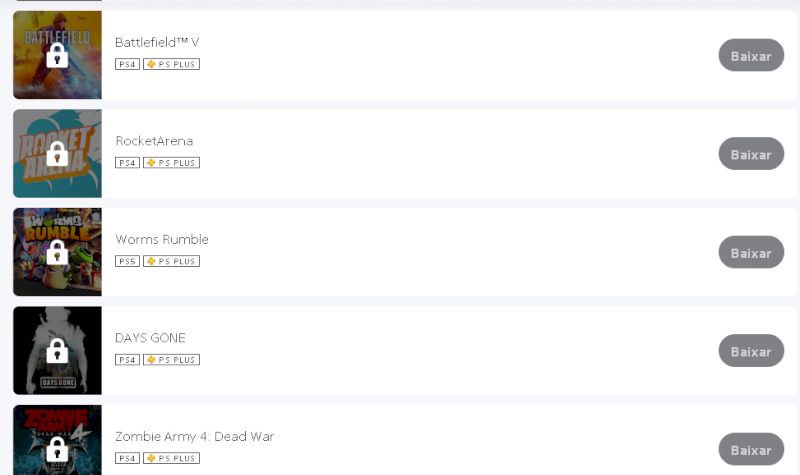The image size is (800, 475).
Task: Click the lock icon on DAYS GONE cover
Action: [57, 351]
